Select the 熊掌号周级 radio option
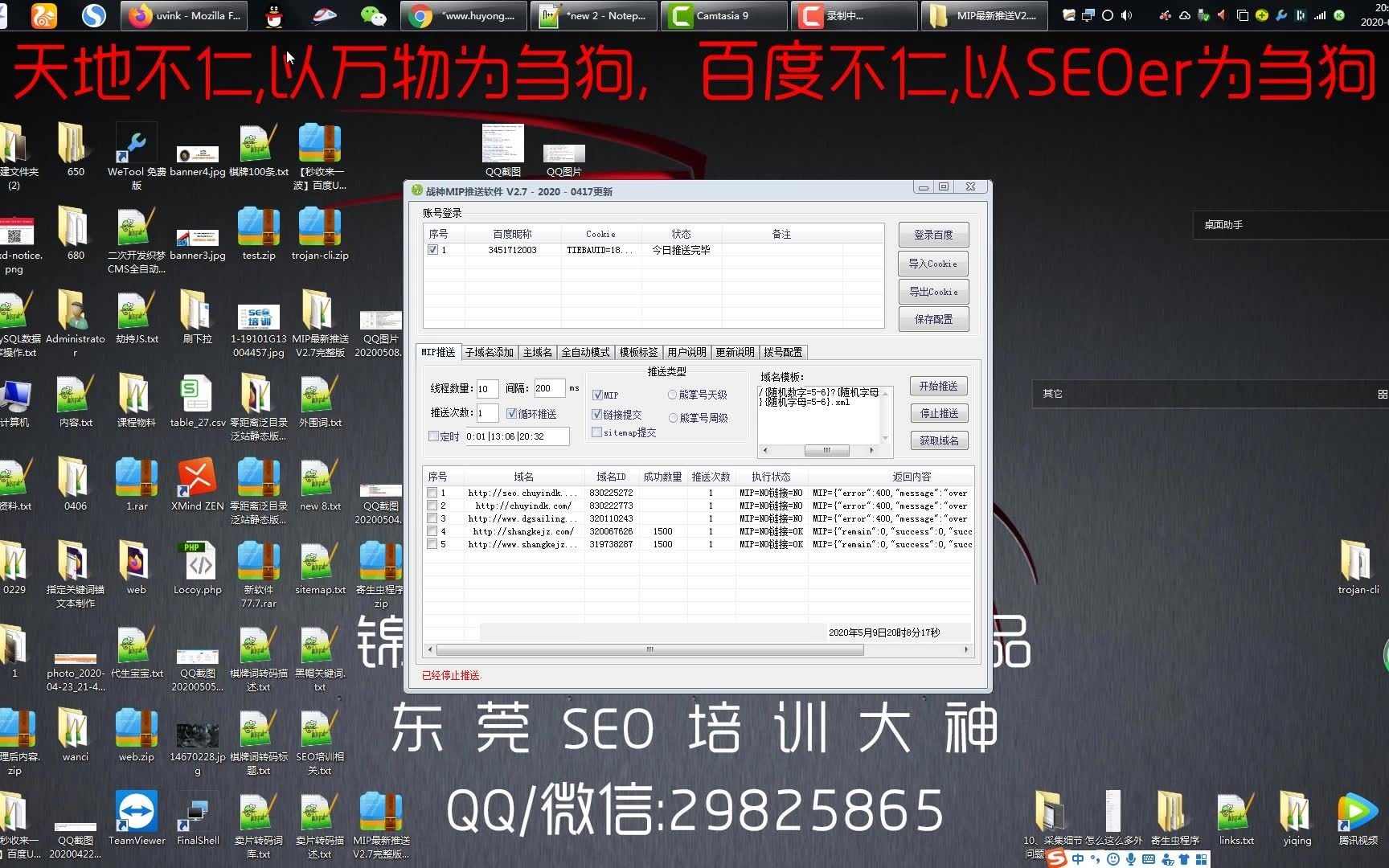Screen dimensions: 1389x868 [x=673, y=418]
